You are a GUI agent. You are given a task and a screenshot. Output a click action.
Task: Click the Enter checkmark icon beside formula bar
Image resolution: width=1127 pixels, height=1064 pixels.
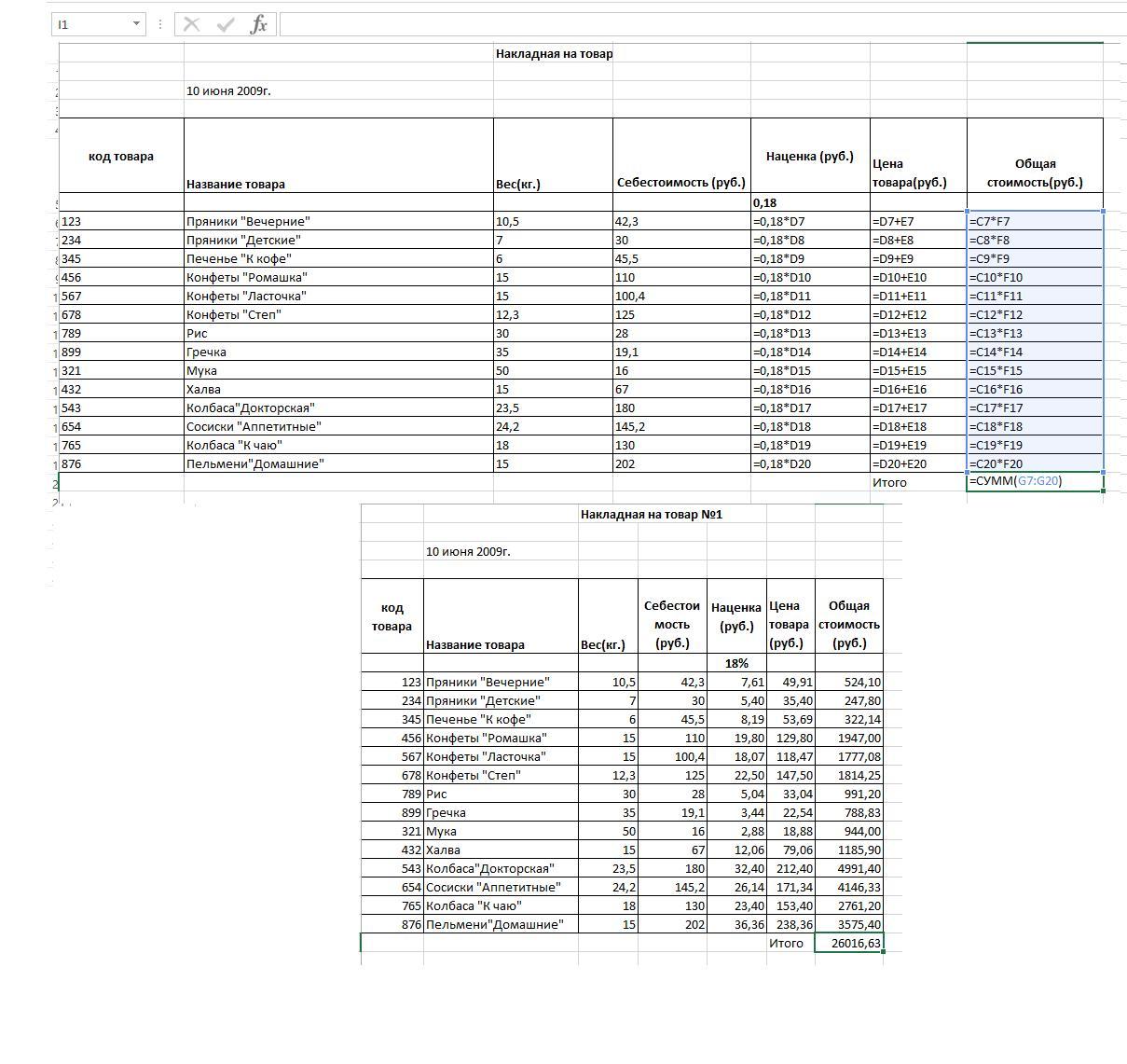pos(226,24)
